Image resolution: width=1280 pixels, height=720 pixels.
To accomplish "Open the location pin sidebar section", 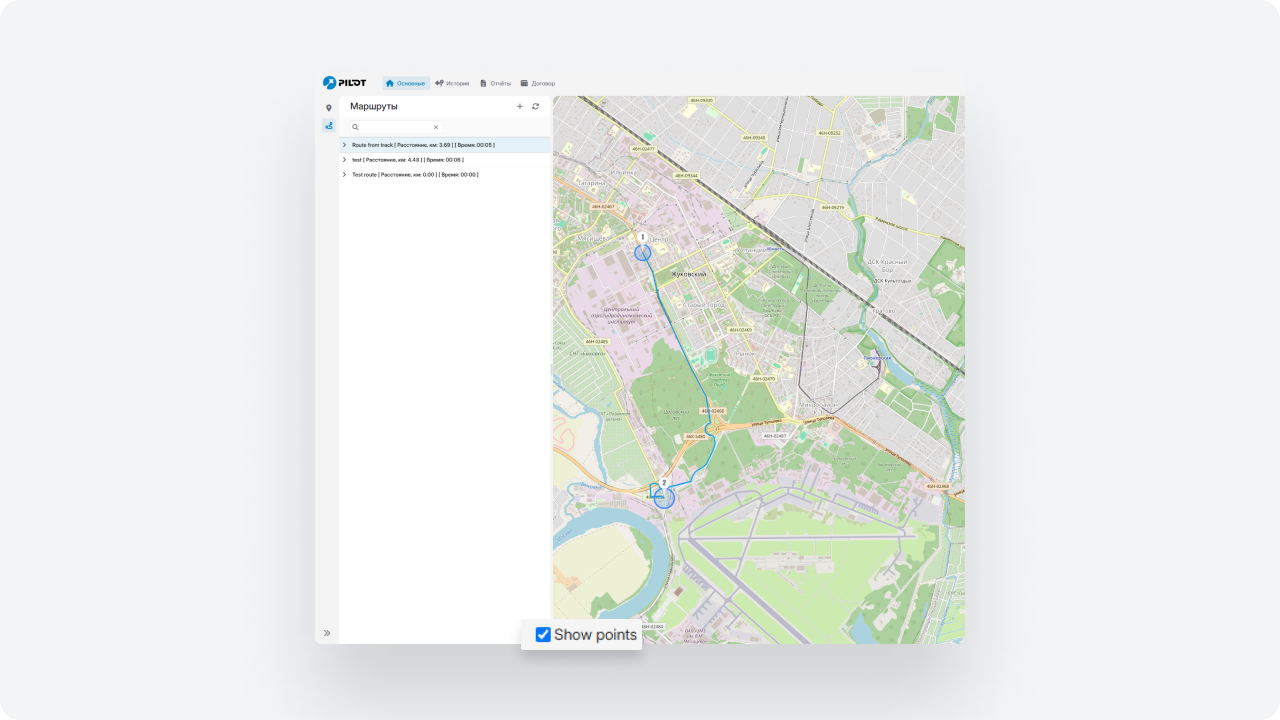I will pos(328,108).
